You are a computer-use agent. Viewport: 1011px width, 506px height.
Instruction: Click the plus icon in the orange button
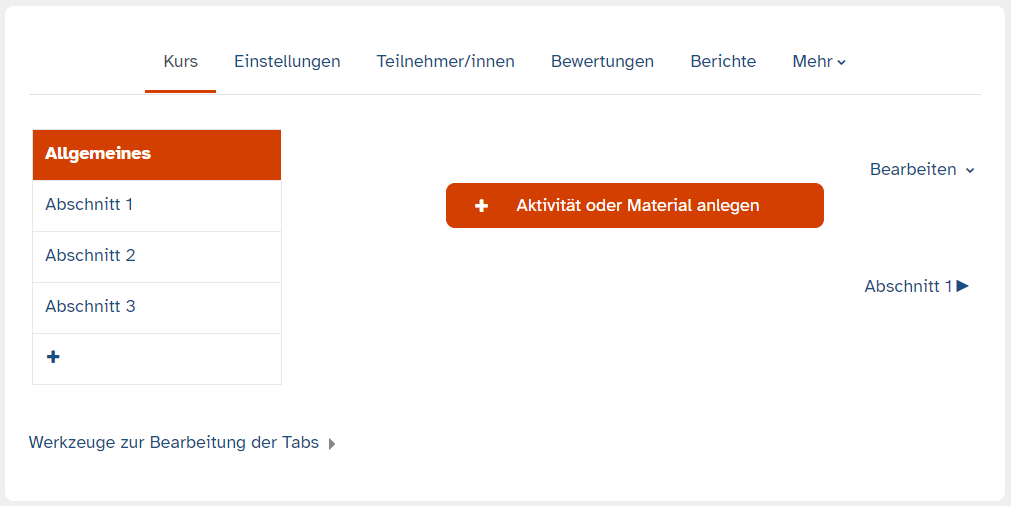tap(481, 206)
